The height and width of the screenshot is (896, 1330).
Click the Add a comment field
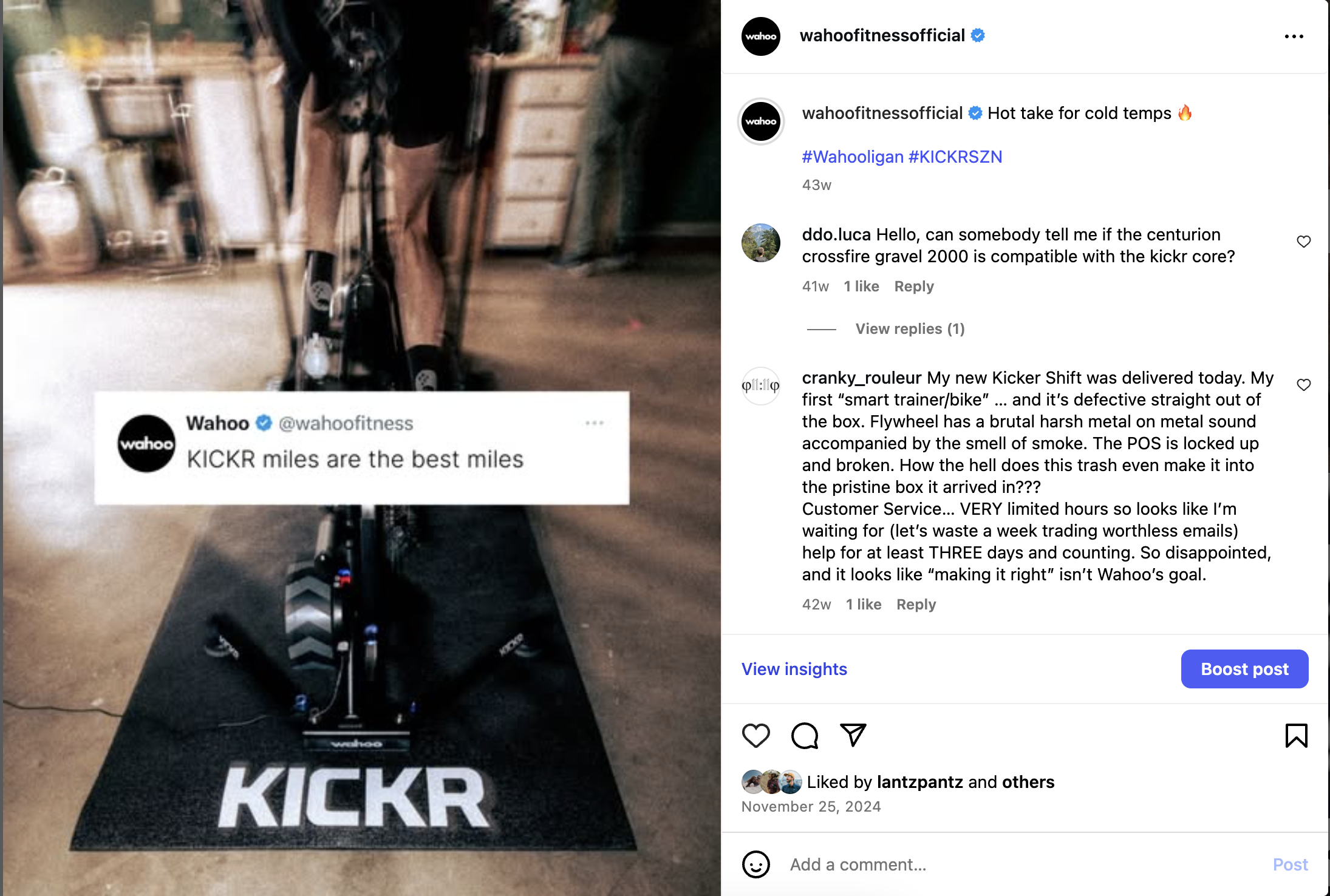coord(1026,864)
